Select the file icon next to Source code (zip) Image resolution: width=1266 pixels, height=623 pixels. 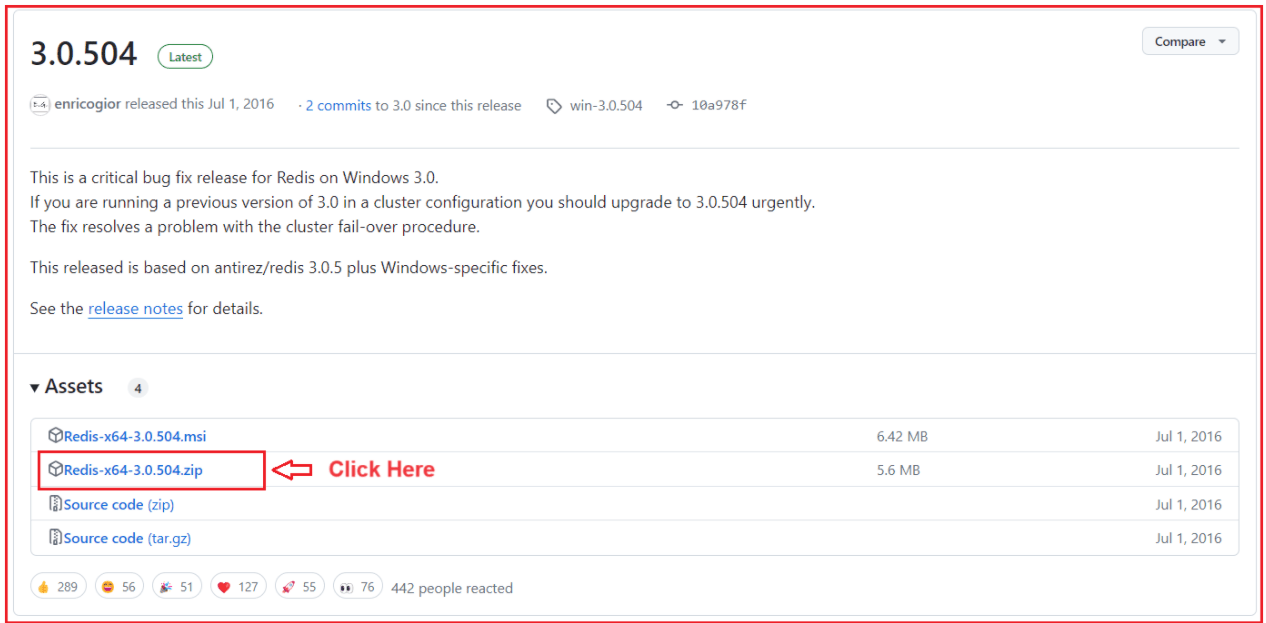pos(56,503)
